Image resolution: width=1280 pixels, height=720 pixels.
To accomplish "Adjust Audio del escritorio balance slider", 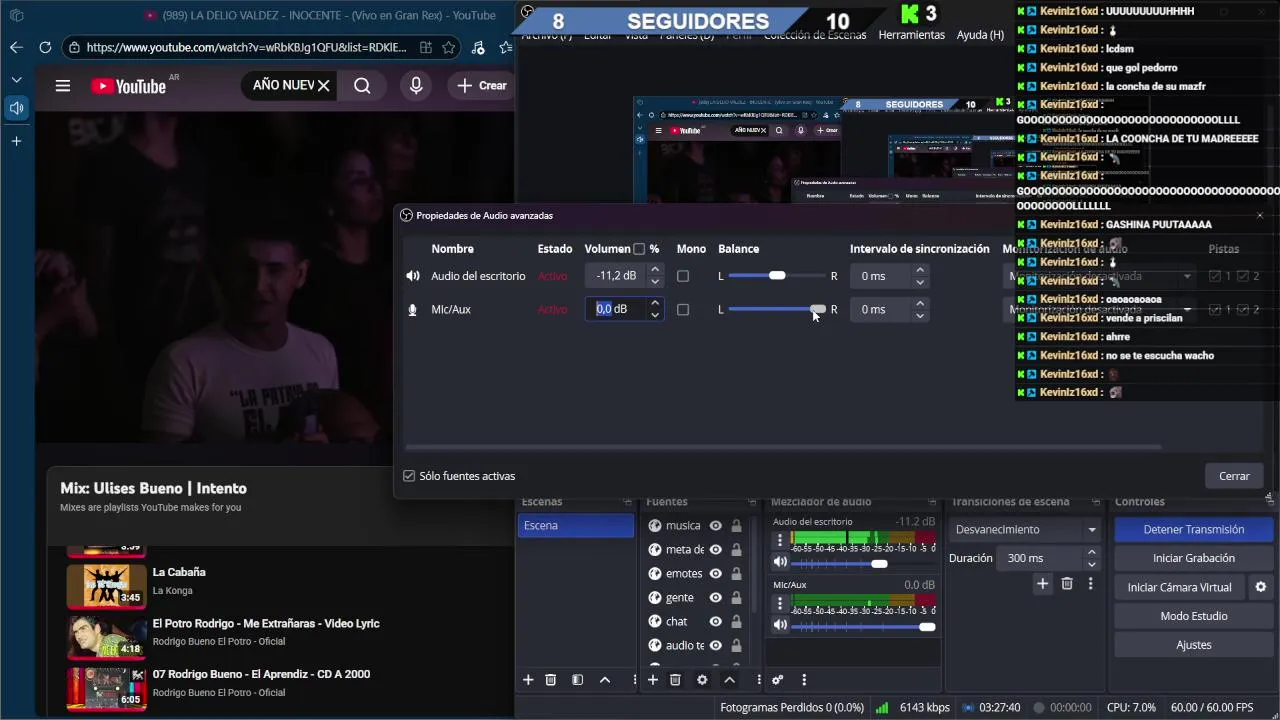I will point(777,276).
